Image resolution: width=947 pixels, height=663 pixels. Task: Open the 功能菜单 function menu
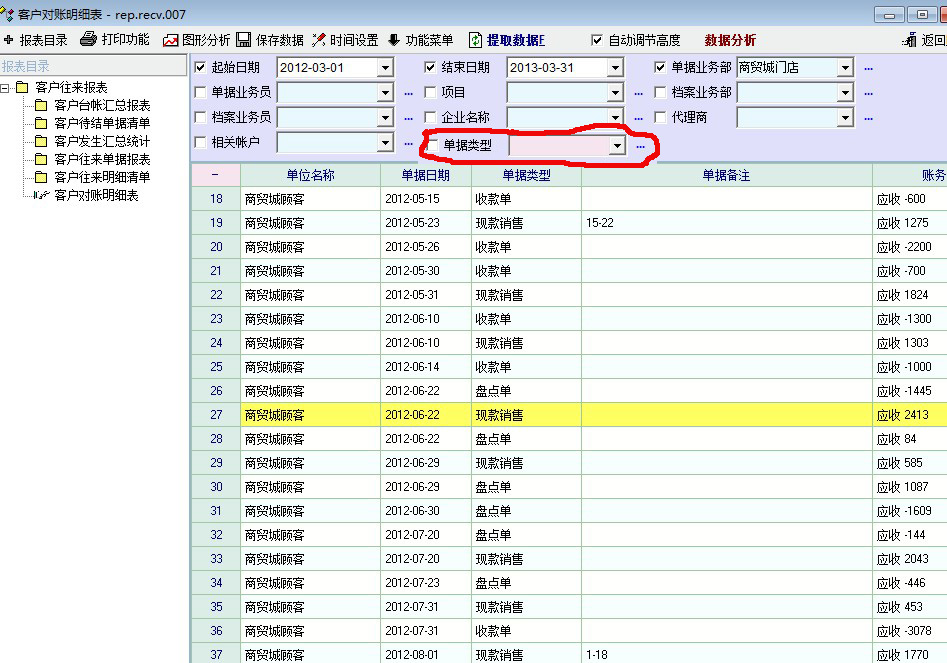394,40
